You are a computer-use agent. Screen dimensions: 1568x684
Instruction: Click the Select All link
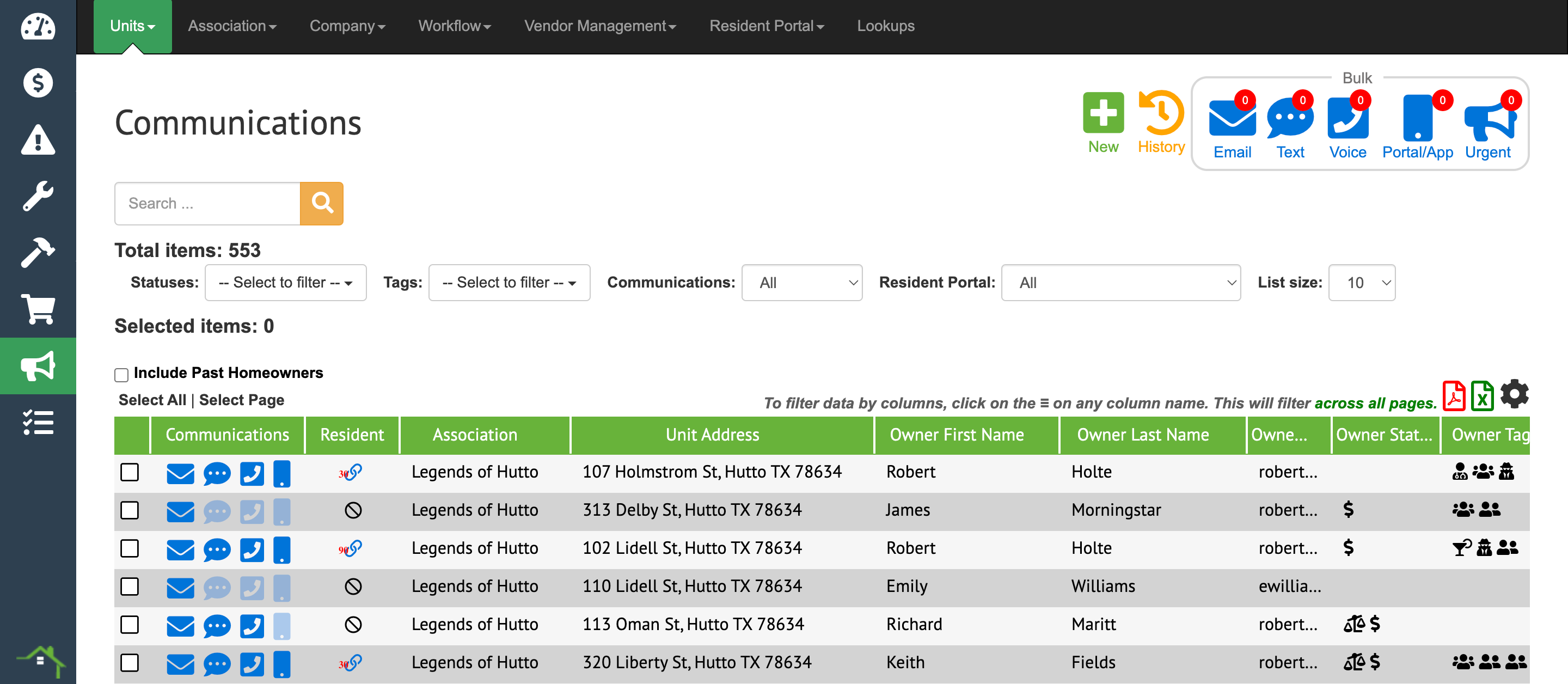tap(152, 400)
